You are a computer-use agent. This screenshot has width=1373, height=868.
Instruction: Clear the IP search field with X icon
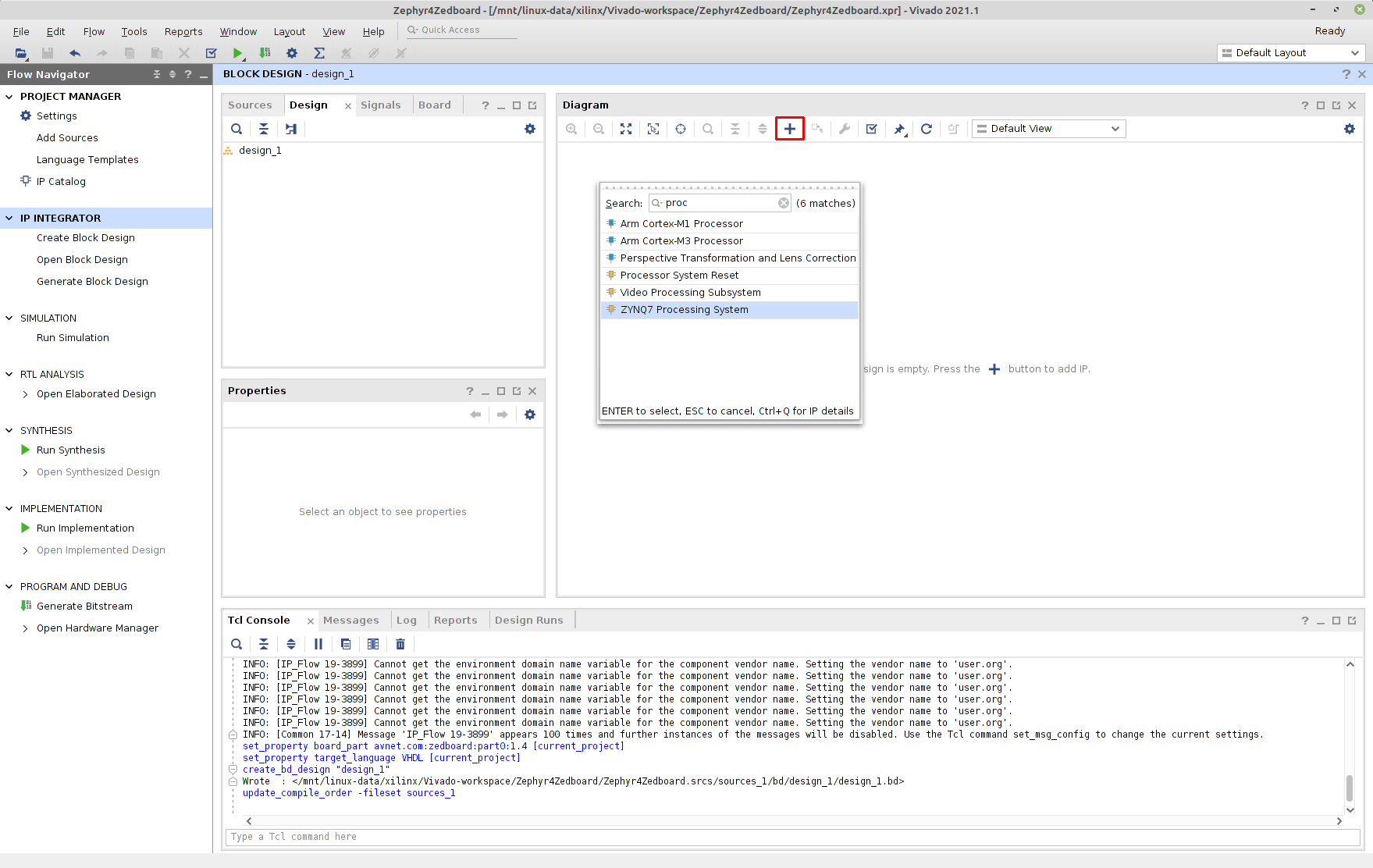tap(784, 203)
